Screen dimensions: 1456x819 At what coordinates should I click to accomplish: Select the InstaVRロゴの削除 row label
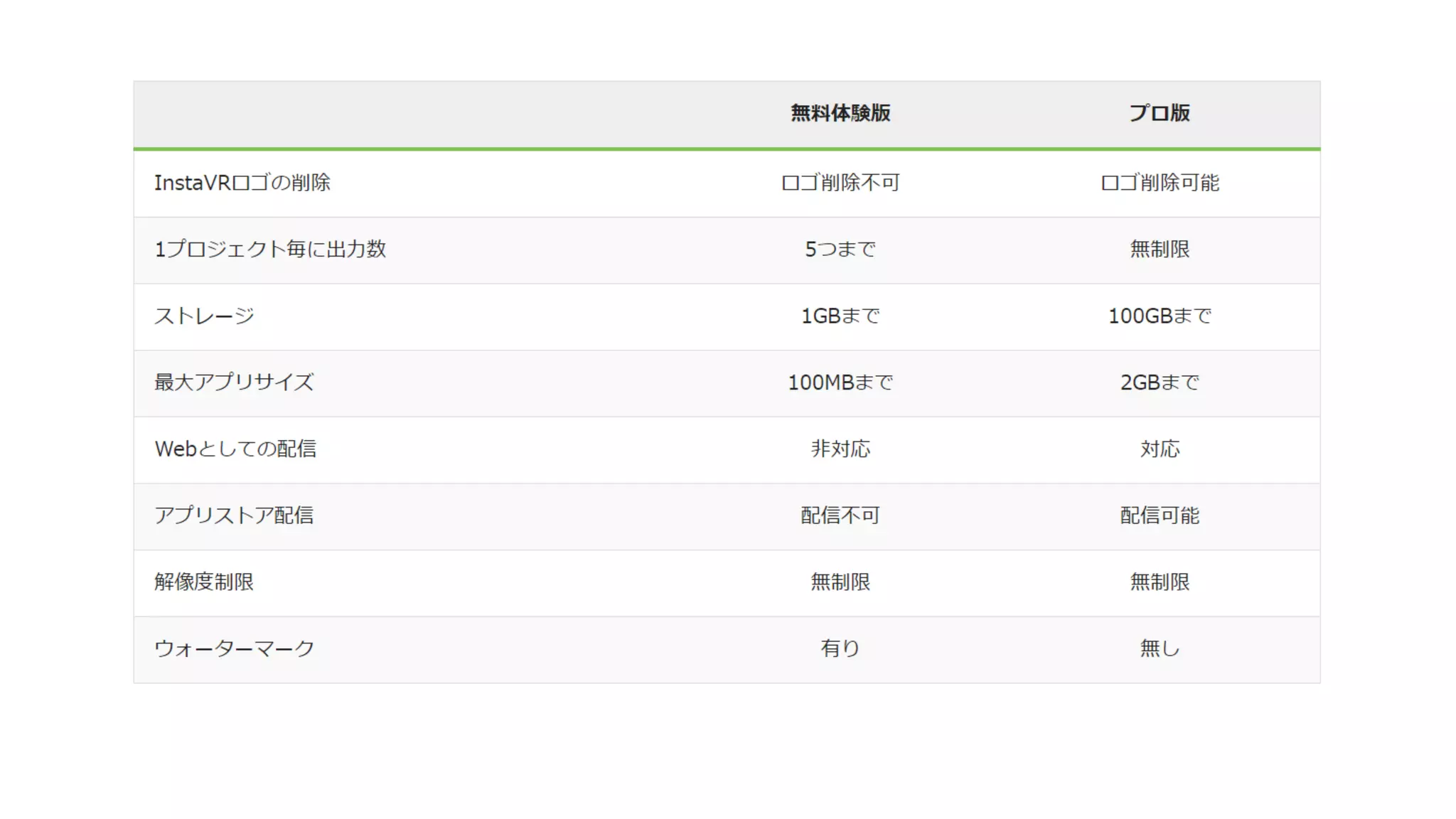(242, 183)
